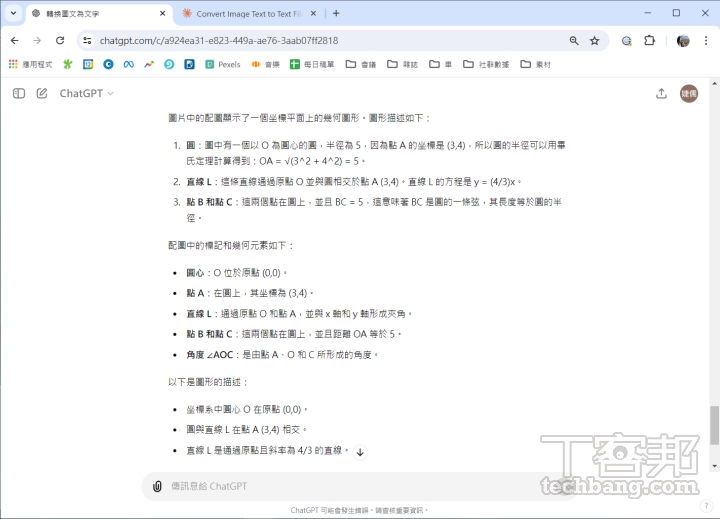Viewport: 720px width, 519px height.
Task: Open the Chrome three-dot menu
Action: coord(706,40)
